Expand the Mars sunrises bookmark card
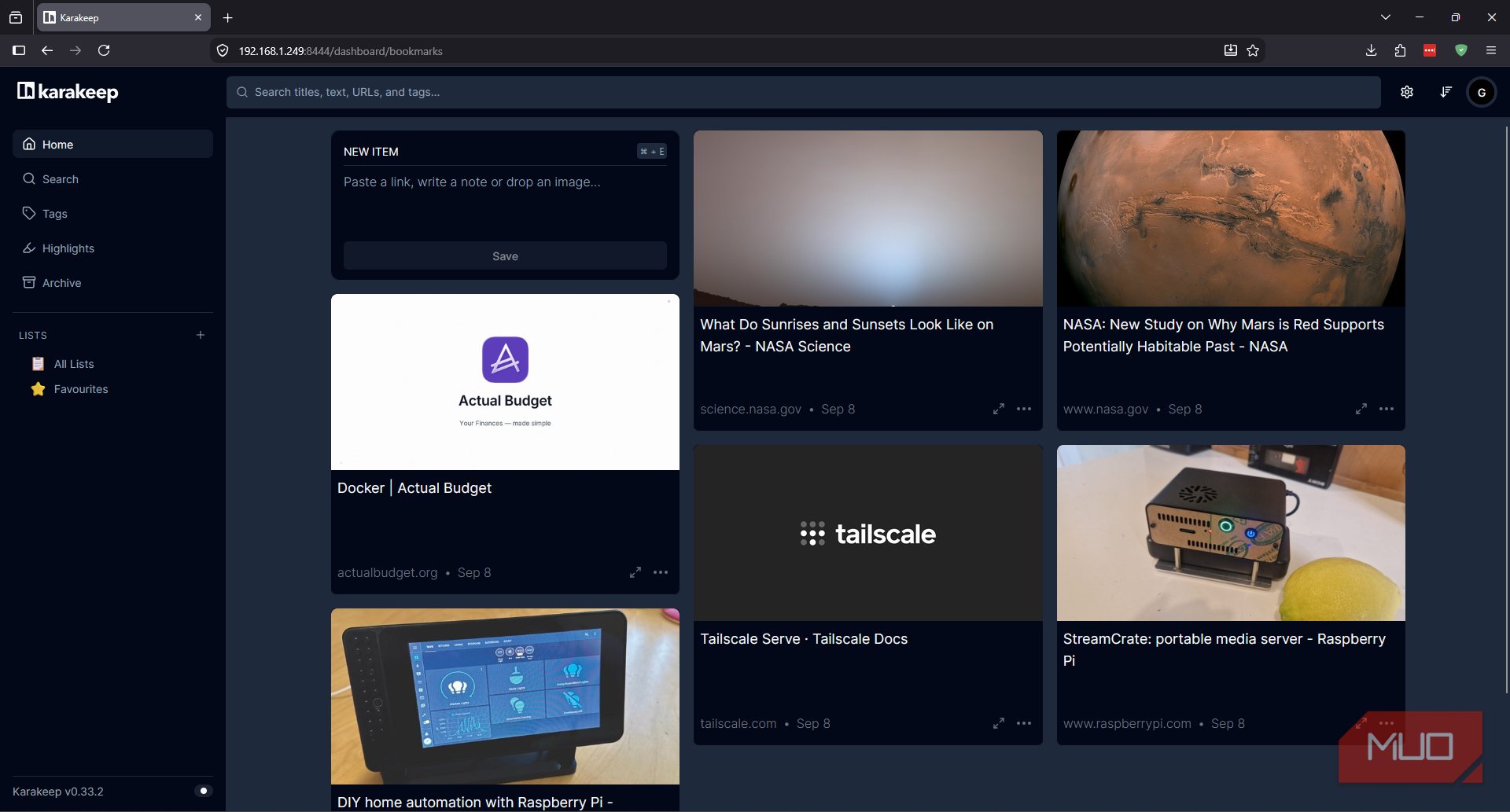Viewport: 1510px width, 812px height. tap(999, 409)
